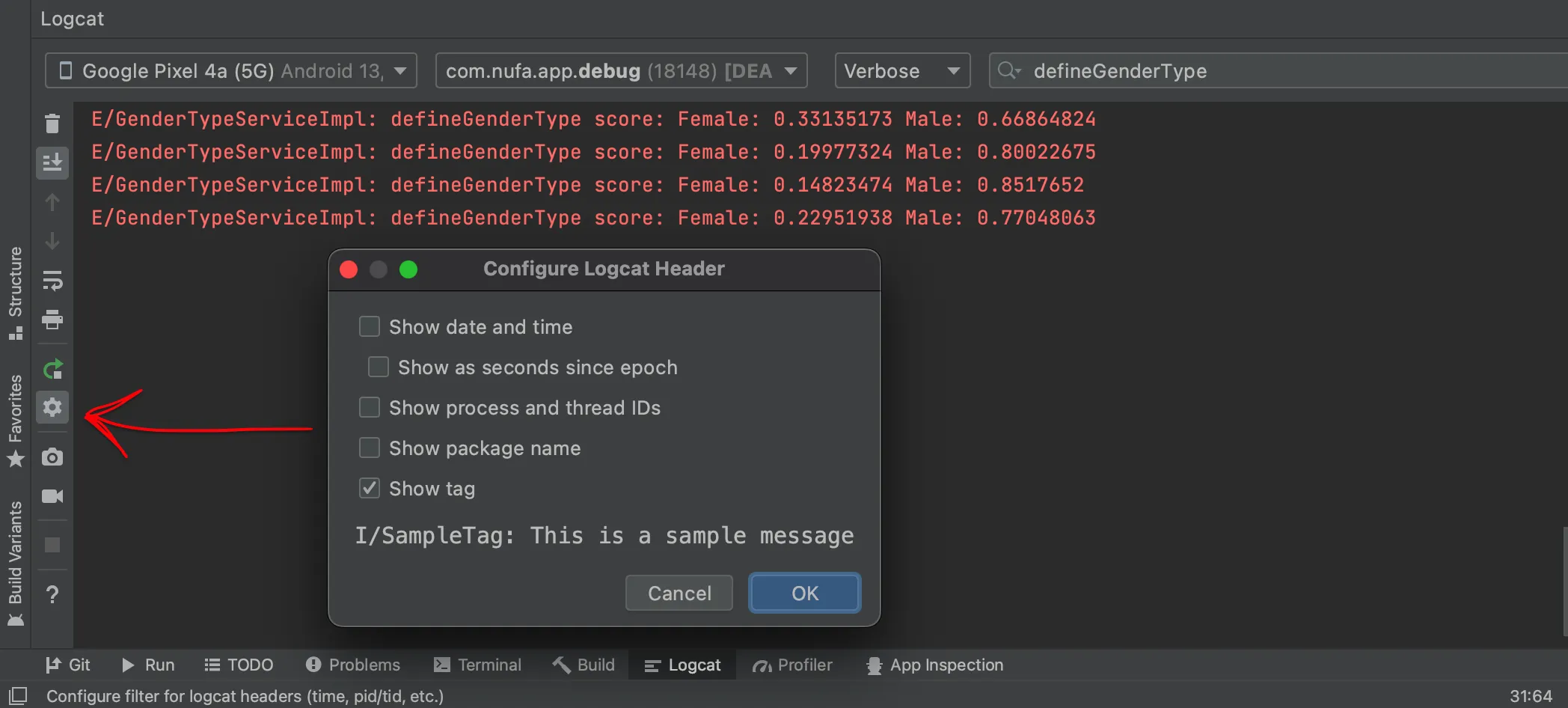Toggle the Soft-wrap lines icon
The image size is (1568, 708).
point(52,281)
